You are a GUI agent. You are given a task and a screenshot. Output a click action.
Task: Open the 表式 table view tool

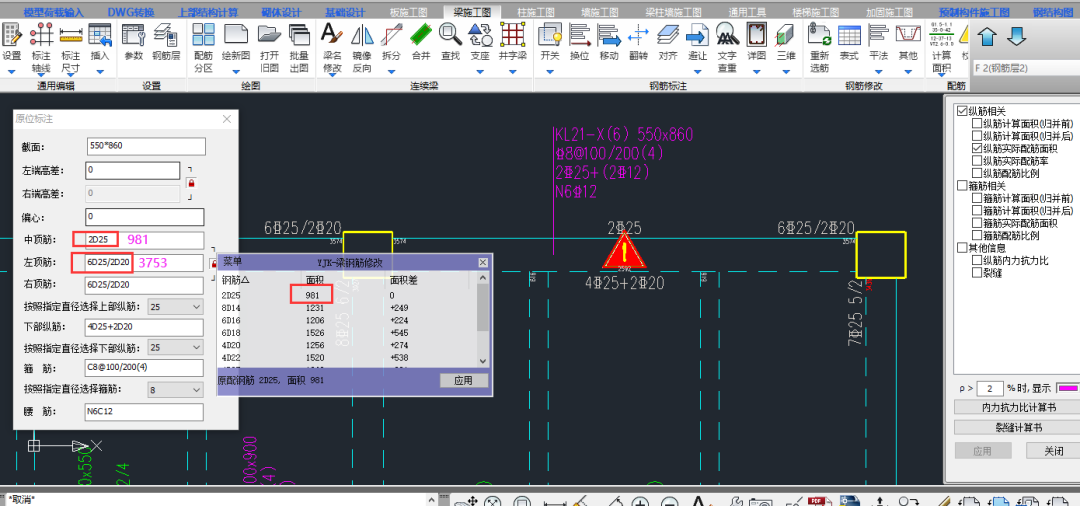point(849,41)
